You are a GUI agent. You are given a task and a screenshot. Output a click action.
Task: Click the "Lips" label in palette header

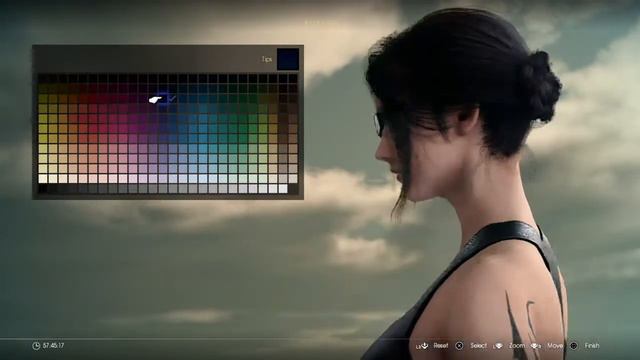coord(267,60)
